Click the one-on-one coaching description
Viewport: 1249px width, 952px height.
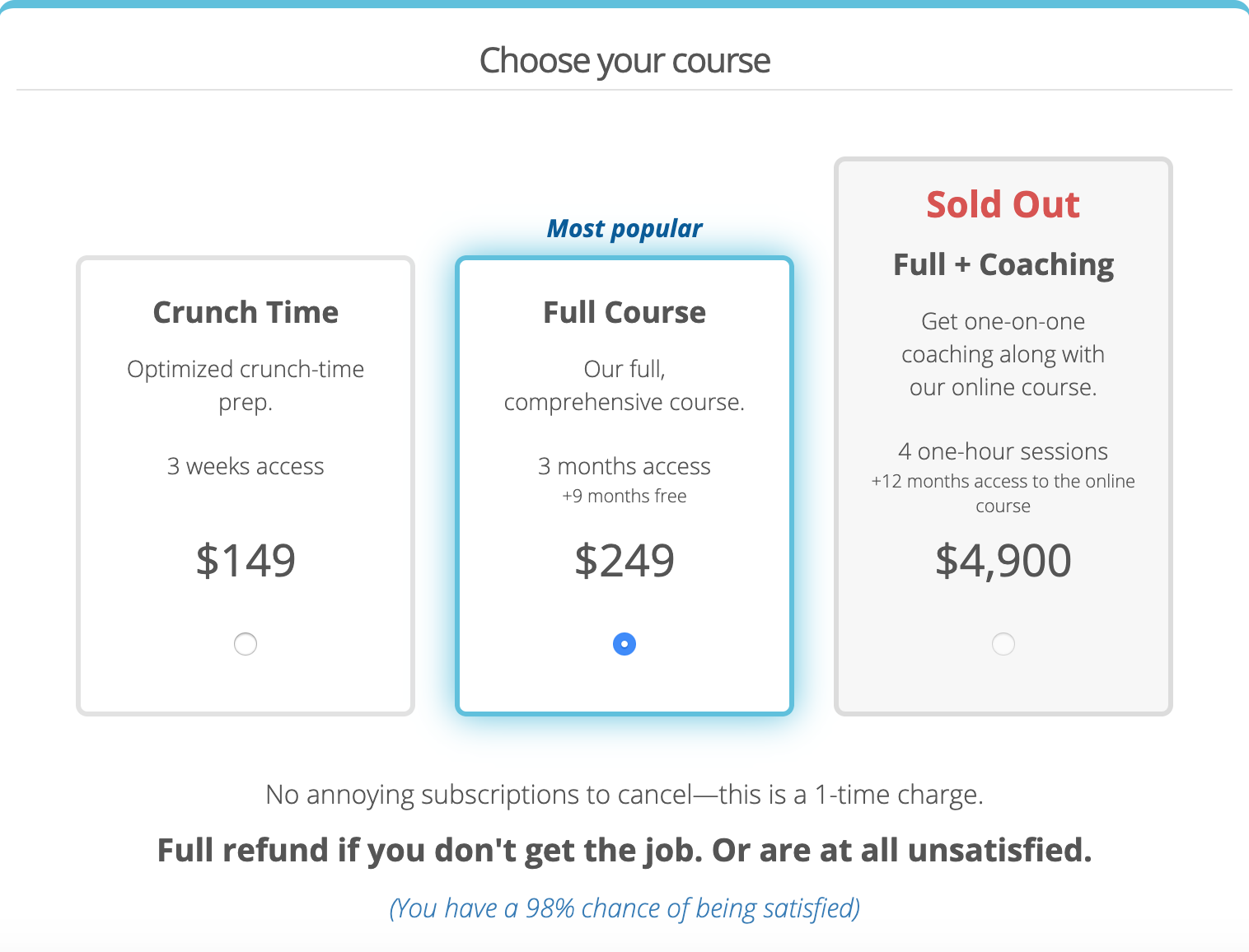click(1003, 354)
